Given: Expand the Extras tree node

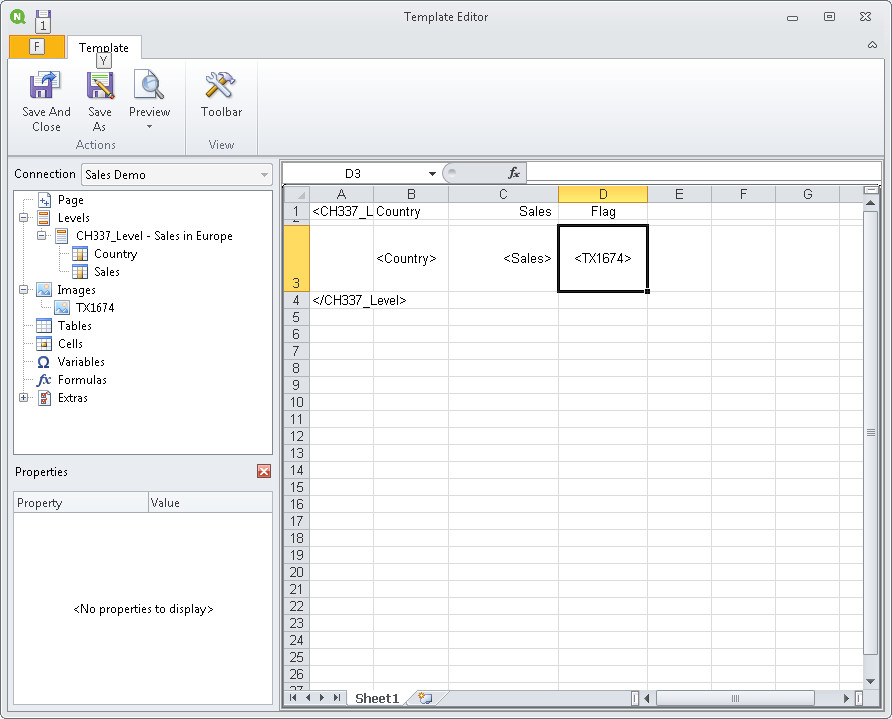Looking at the screenshot, I should [x=22, y=397].
